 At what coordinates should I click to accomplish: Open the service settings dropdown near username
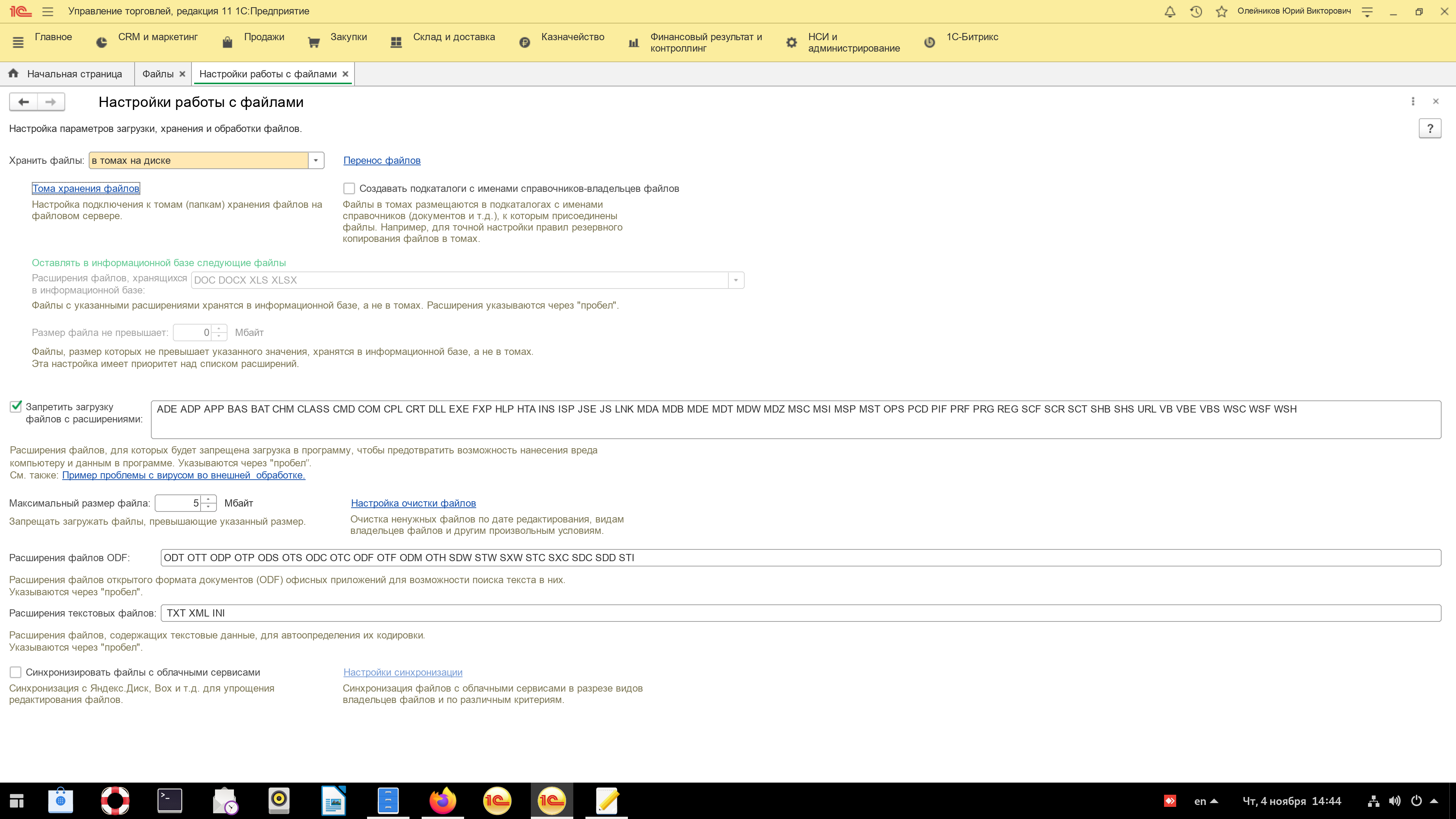pos(1367,11)
